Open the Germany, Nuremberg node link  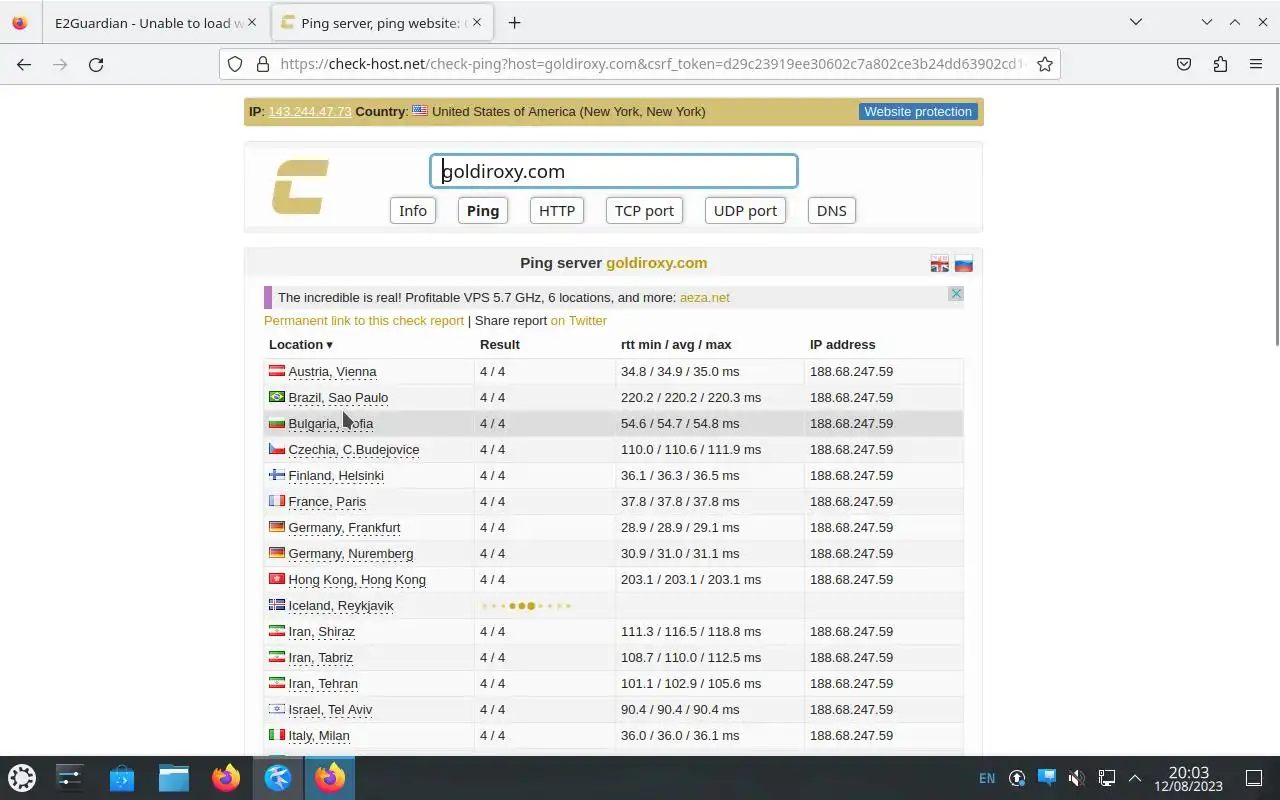pos(351,554)
